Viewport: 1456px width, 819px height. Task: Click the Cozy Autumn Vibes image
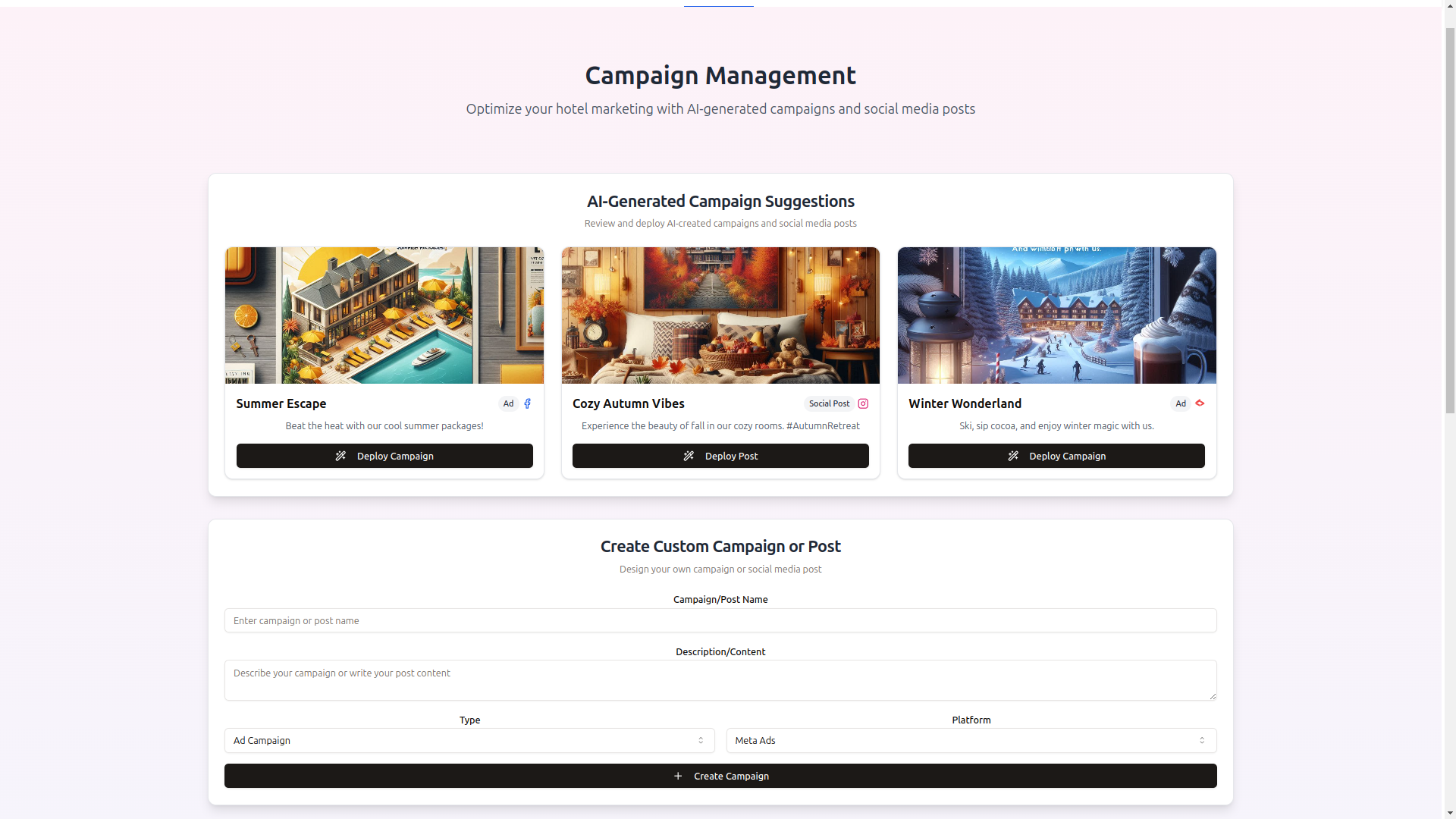tap(720, 315)
